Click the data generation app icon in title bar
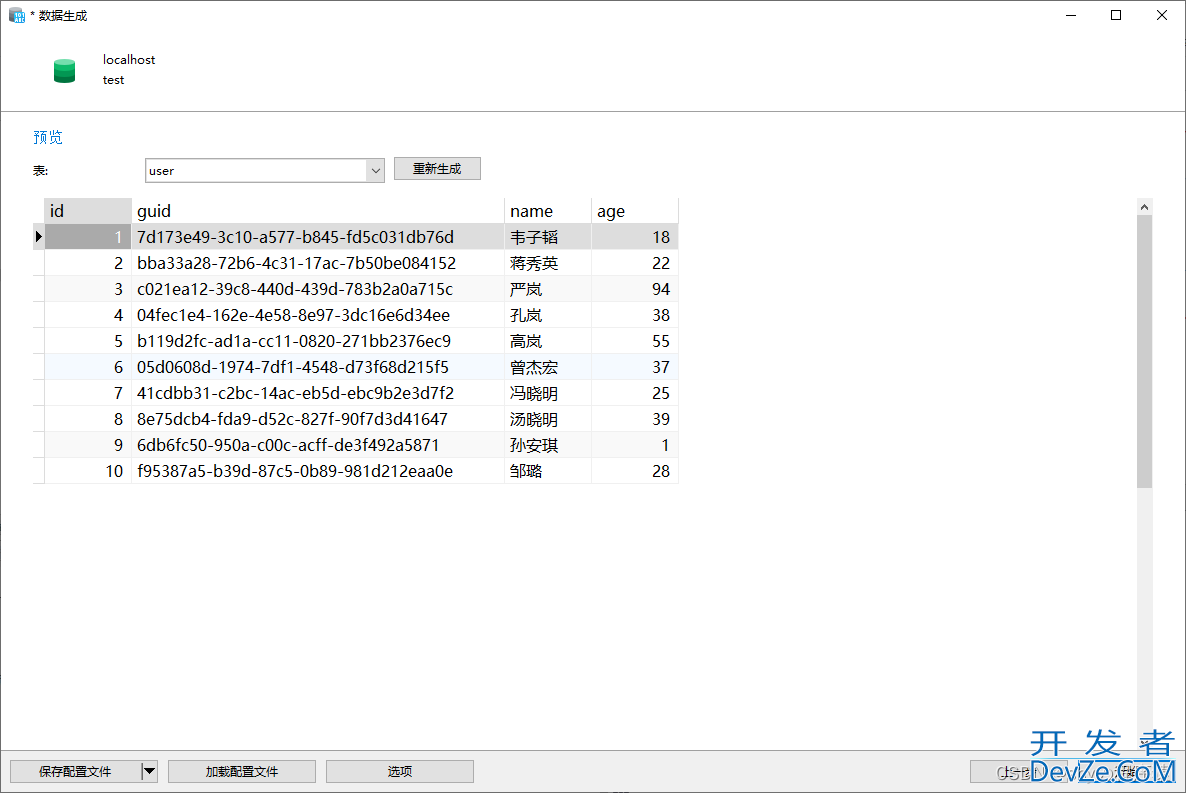The image size is (1186, 793). tap(17, 15)
